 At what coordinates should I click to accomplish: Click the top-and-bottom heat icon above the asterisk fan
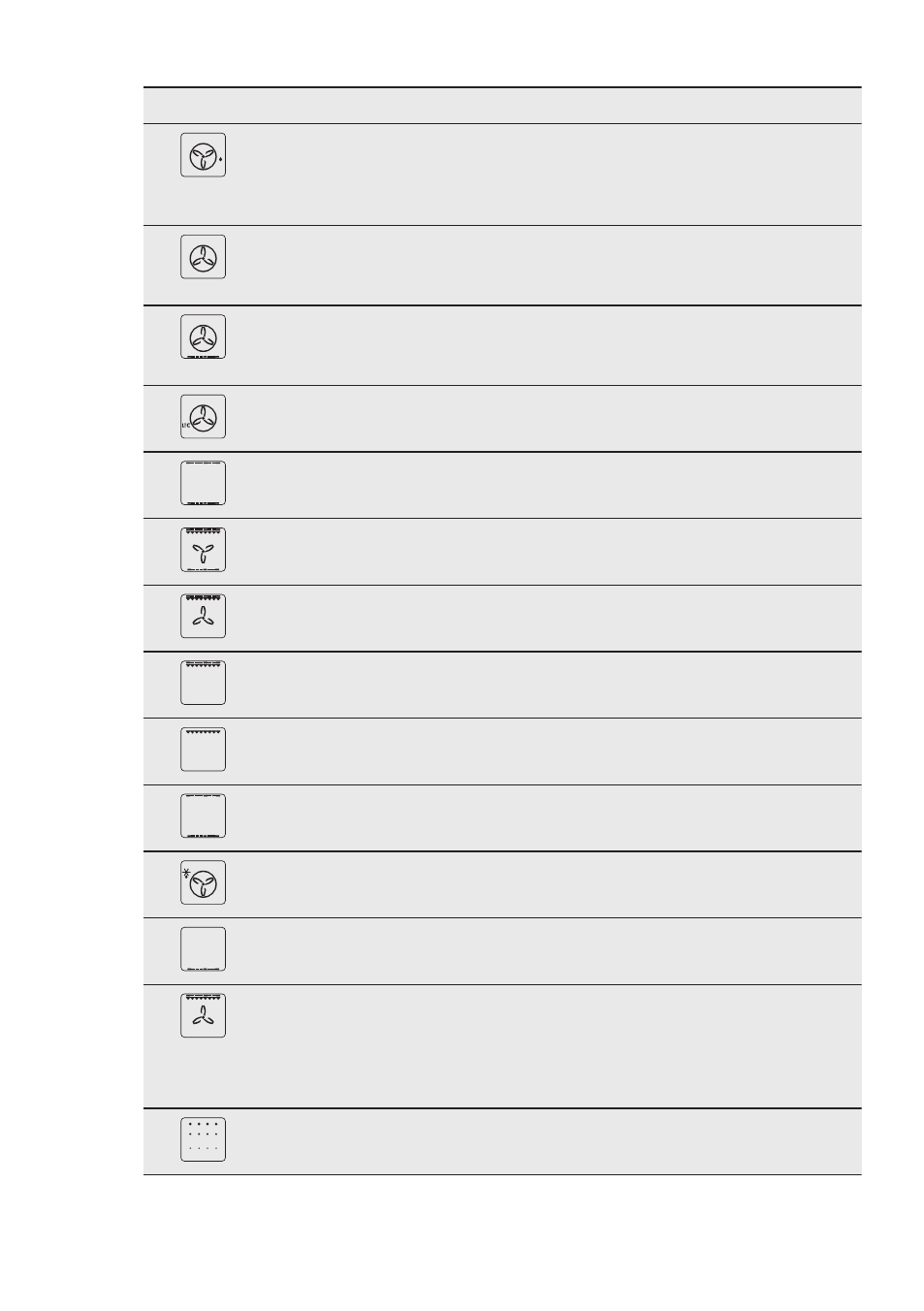pos(203,815)
